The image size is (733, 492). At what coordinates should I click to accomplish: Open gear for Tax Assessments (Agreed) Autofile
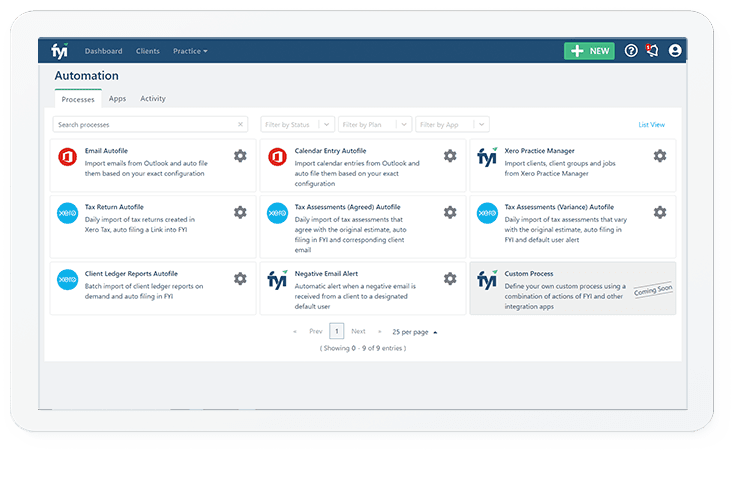pyautogui.click(x=450, y=212)
